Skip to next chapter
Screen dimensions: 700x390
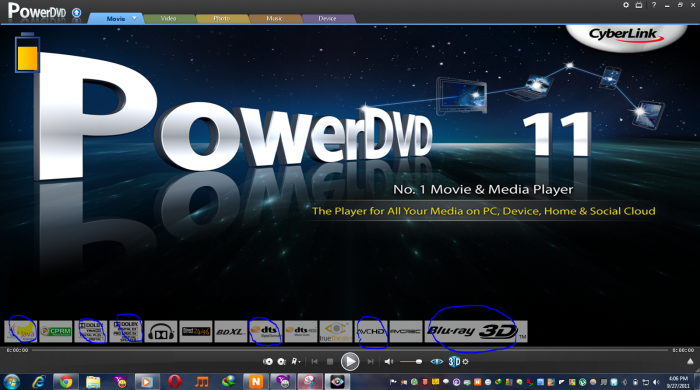(x=370, y=361)
